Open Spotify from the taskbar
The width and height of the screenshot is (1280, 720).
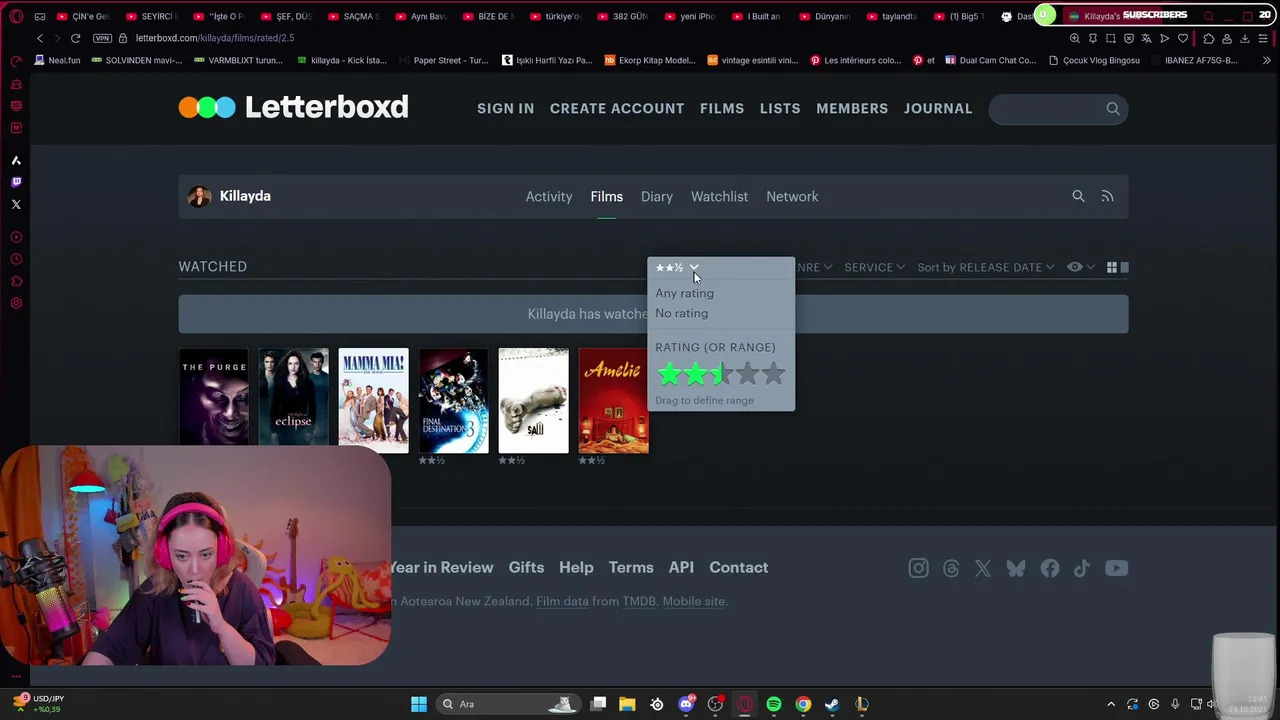pyautogui.click(x=774, y=704)
